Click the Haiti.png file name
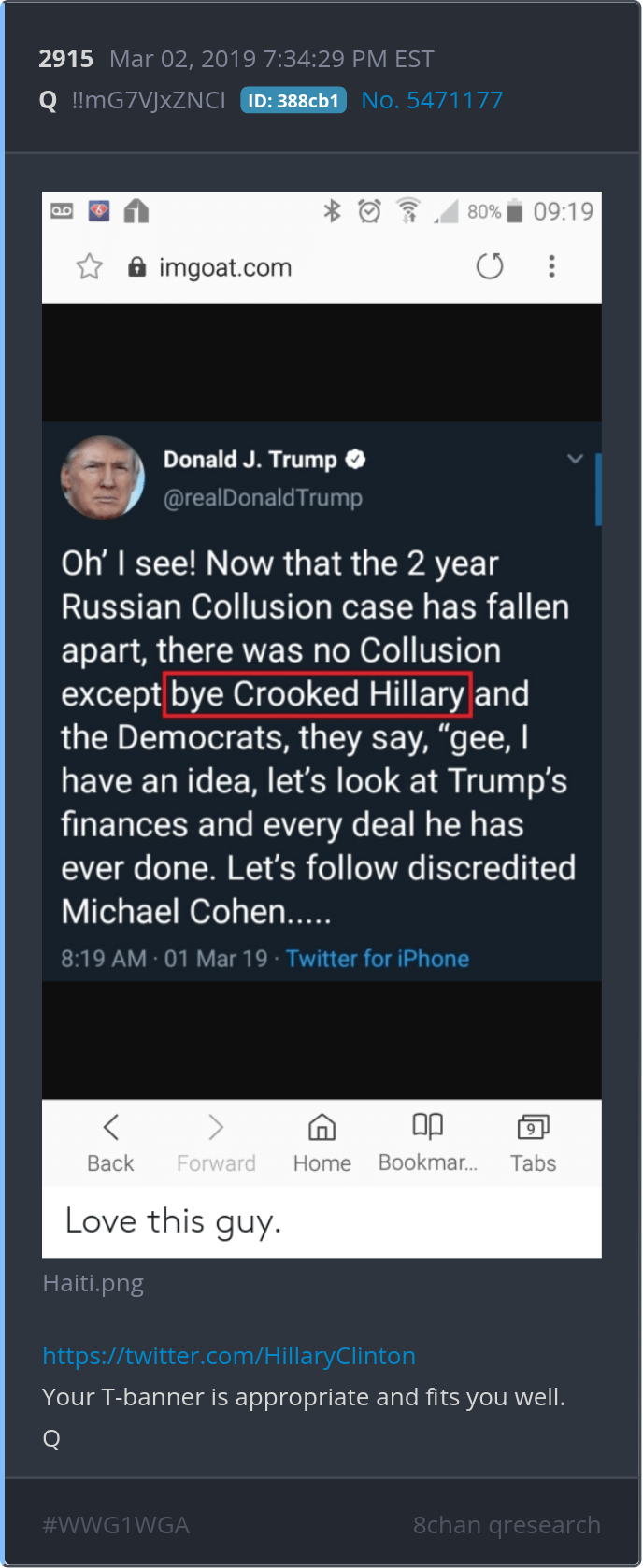The width and height of the screenshot is (643, 1568). [93, 1283]
